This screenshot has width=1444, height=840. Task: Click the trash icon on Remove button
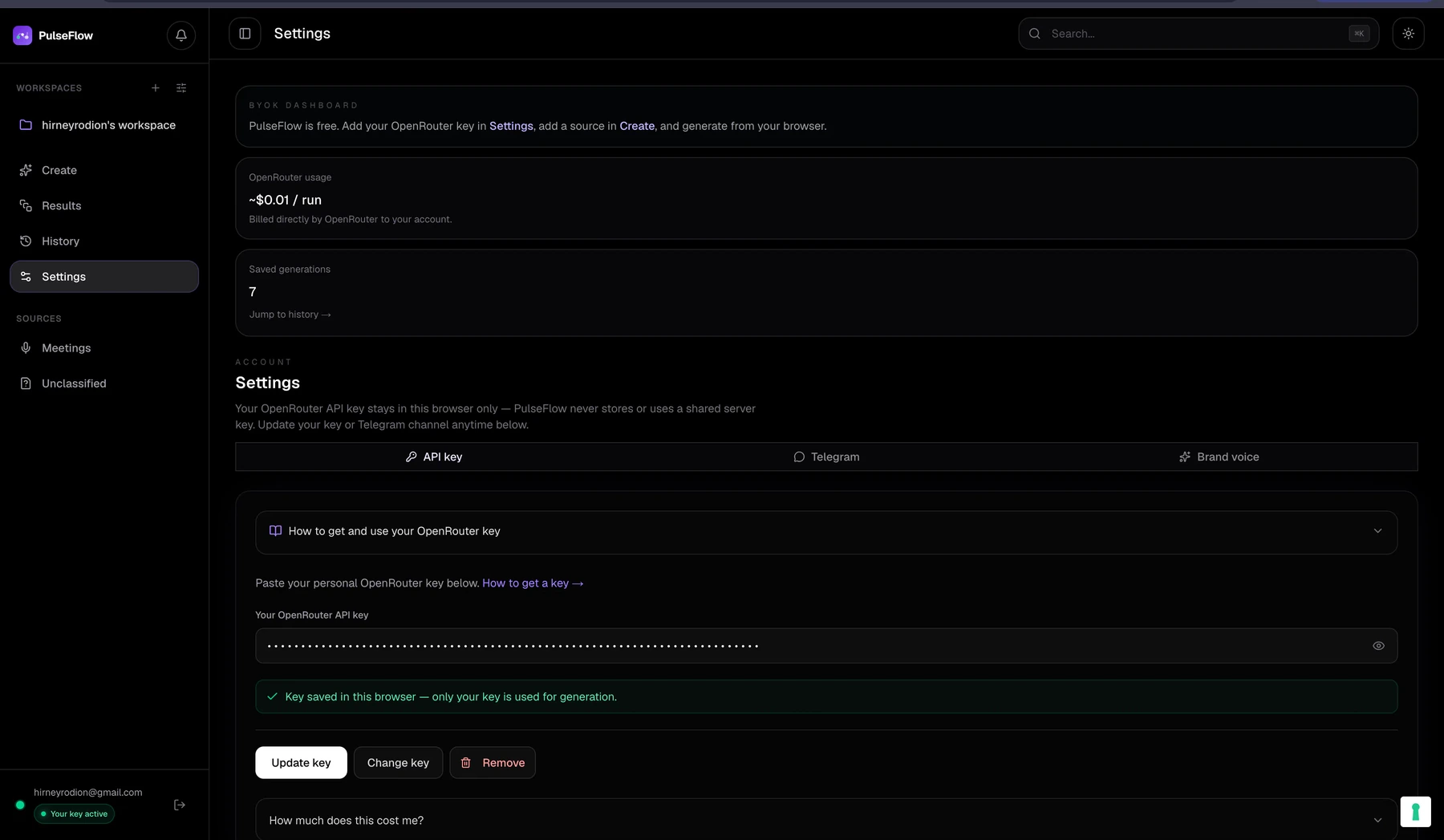point(466,763)
